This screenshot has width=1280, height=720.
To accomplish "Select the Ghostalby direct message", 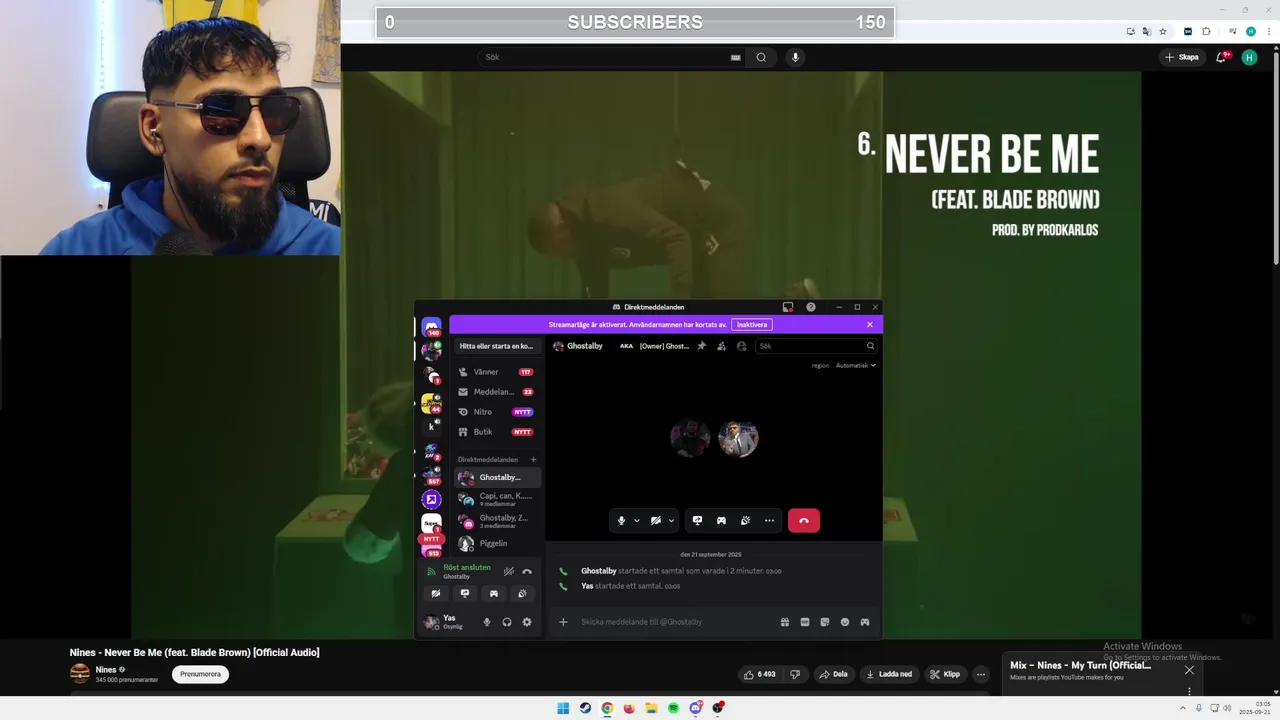I will point(497,478).
